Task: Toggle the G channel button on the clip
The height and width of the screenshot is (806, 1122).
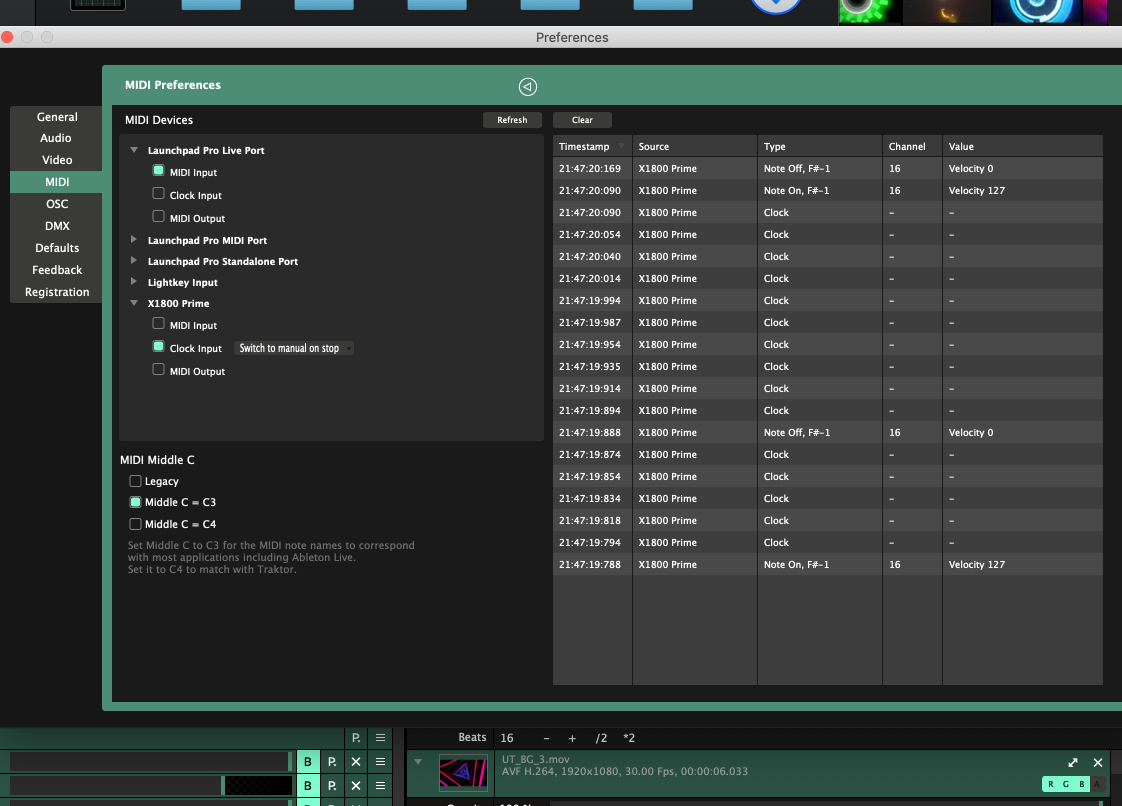Action: point(1066,784)
